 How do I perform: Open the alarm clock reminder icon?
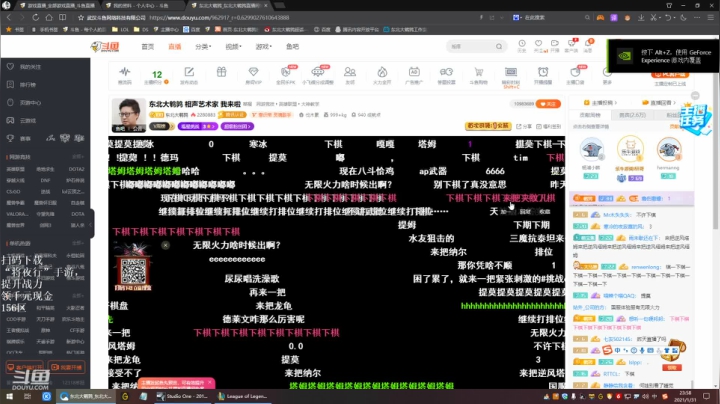pyautogui.click(x=543, y=75)
